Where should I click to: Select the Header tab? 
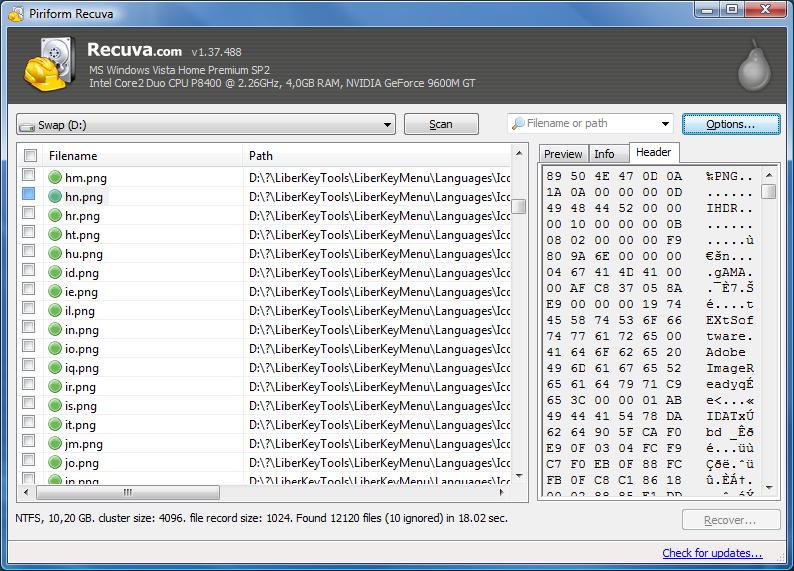(654, 152)
